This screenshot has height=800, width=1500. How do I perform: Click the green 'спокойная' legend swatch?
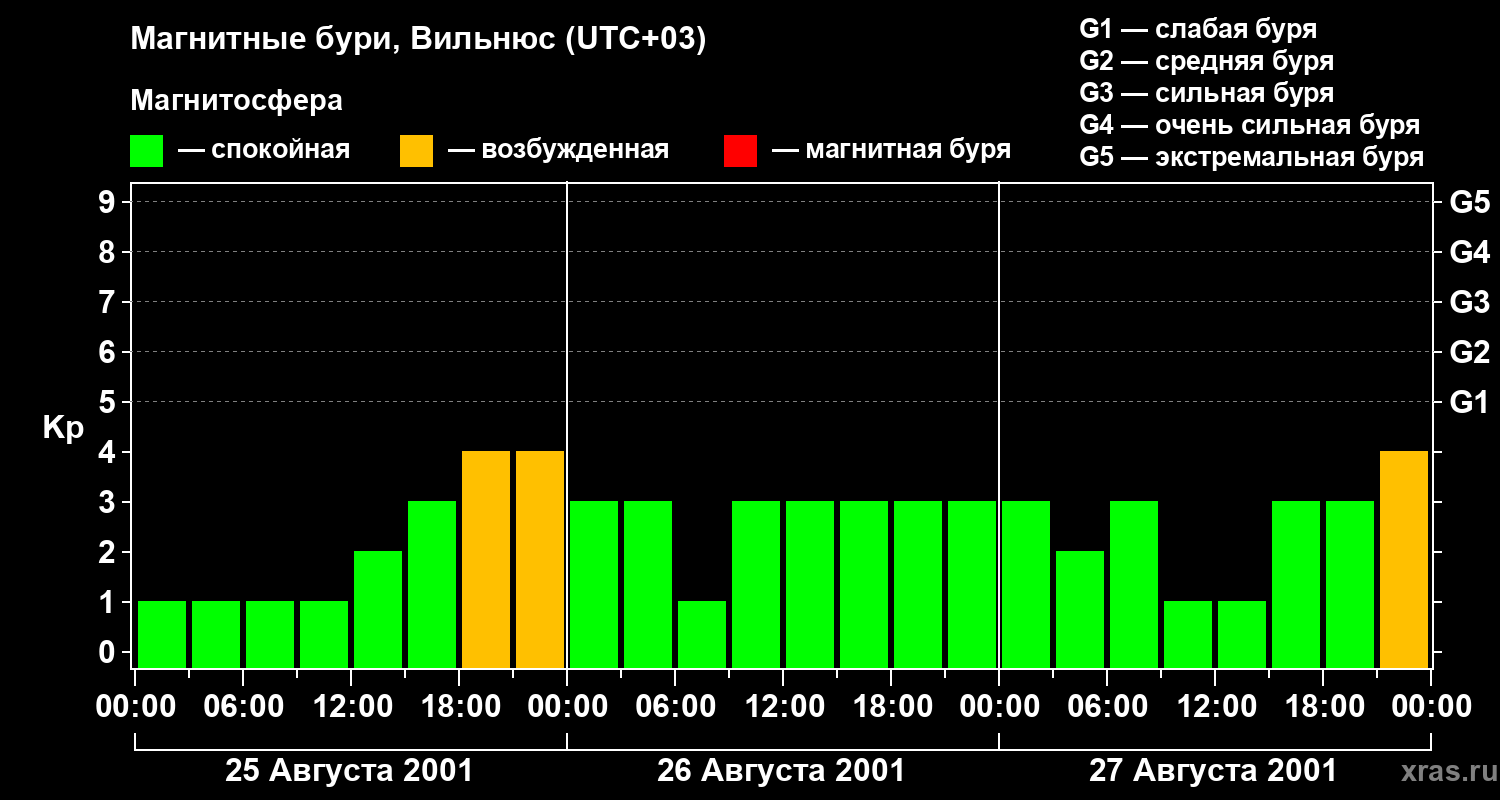click(146, 151)
